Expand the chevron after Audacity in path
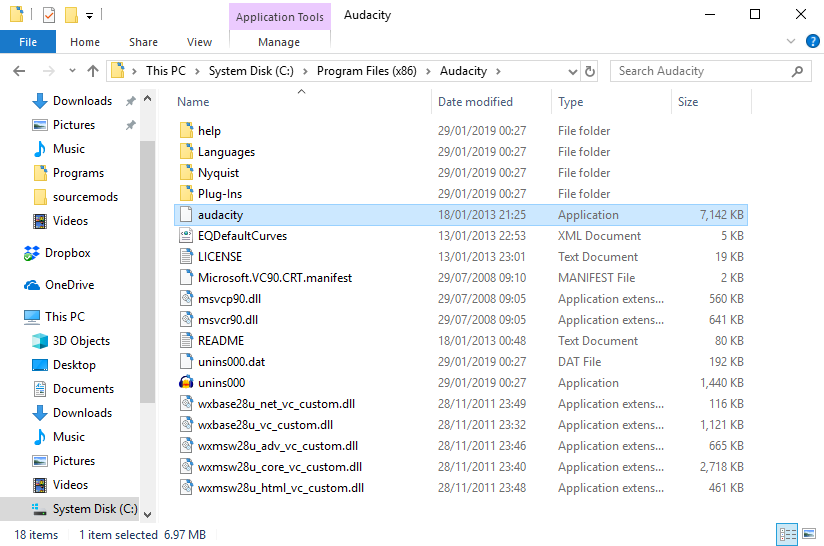This screenshot has height=546, width=824. coord(498,71)
